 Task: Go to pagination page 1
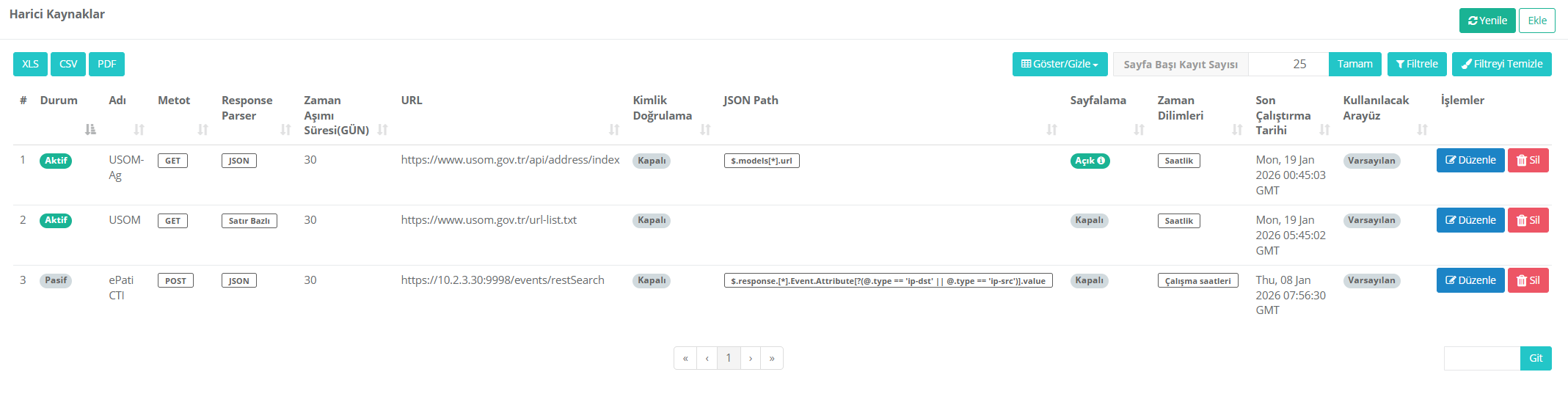tap(729, 358)
